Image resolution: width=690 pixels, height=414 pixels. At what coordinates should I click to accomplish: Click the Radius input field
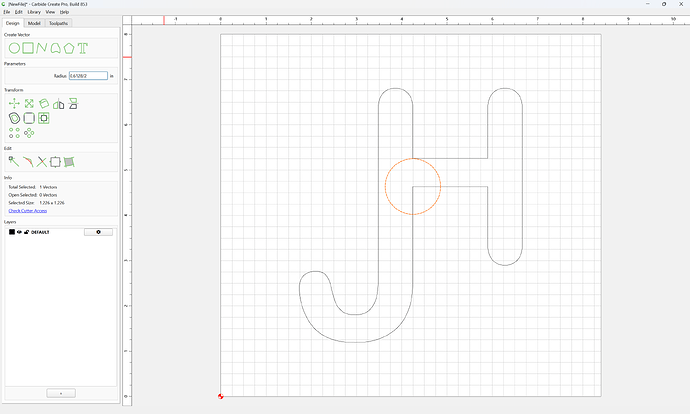click(x=88, y=76)
